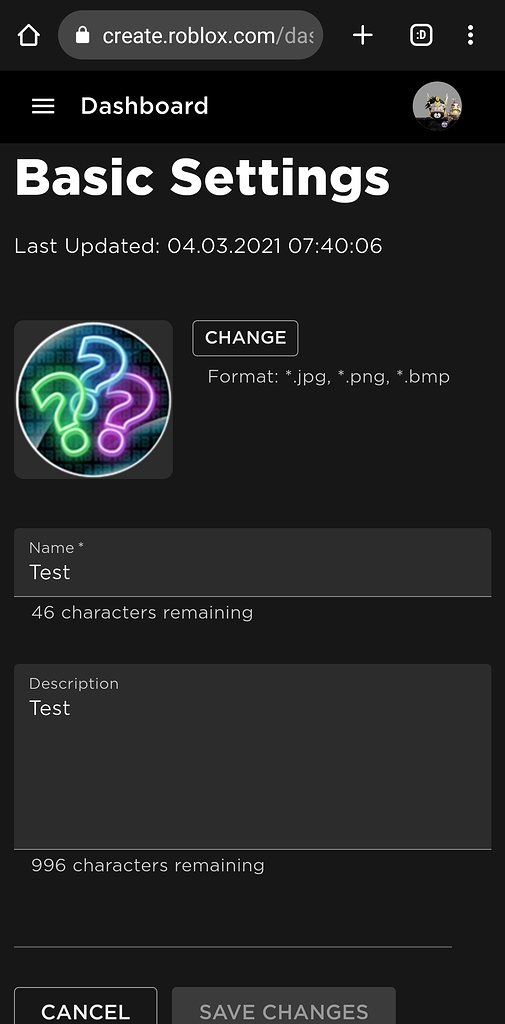Image resolution: width=505 pixels, height=1024 pixels.
Task: Focus the Name field containing Test
Action: pyautogui.click(x=252, y=562)
